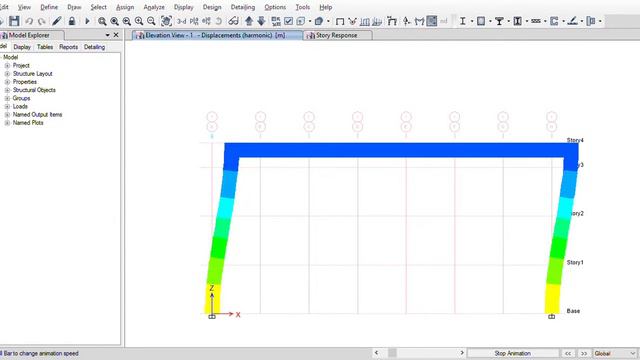Click the composite column design icon
This screenshot has height=360, width=640.
pyautogui.click(x=518, y=21)
